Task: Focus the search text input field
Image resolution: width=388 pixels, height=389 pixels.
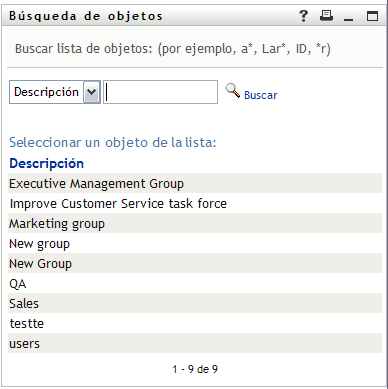Action: point(160,92)
